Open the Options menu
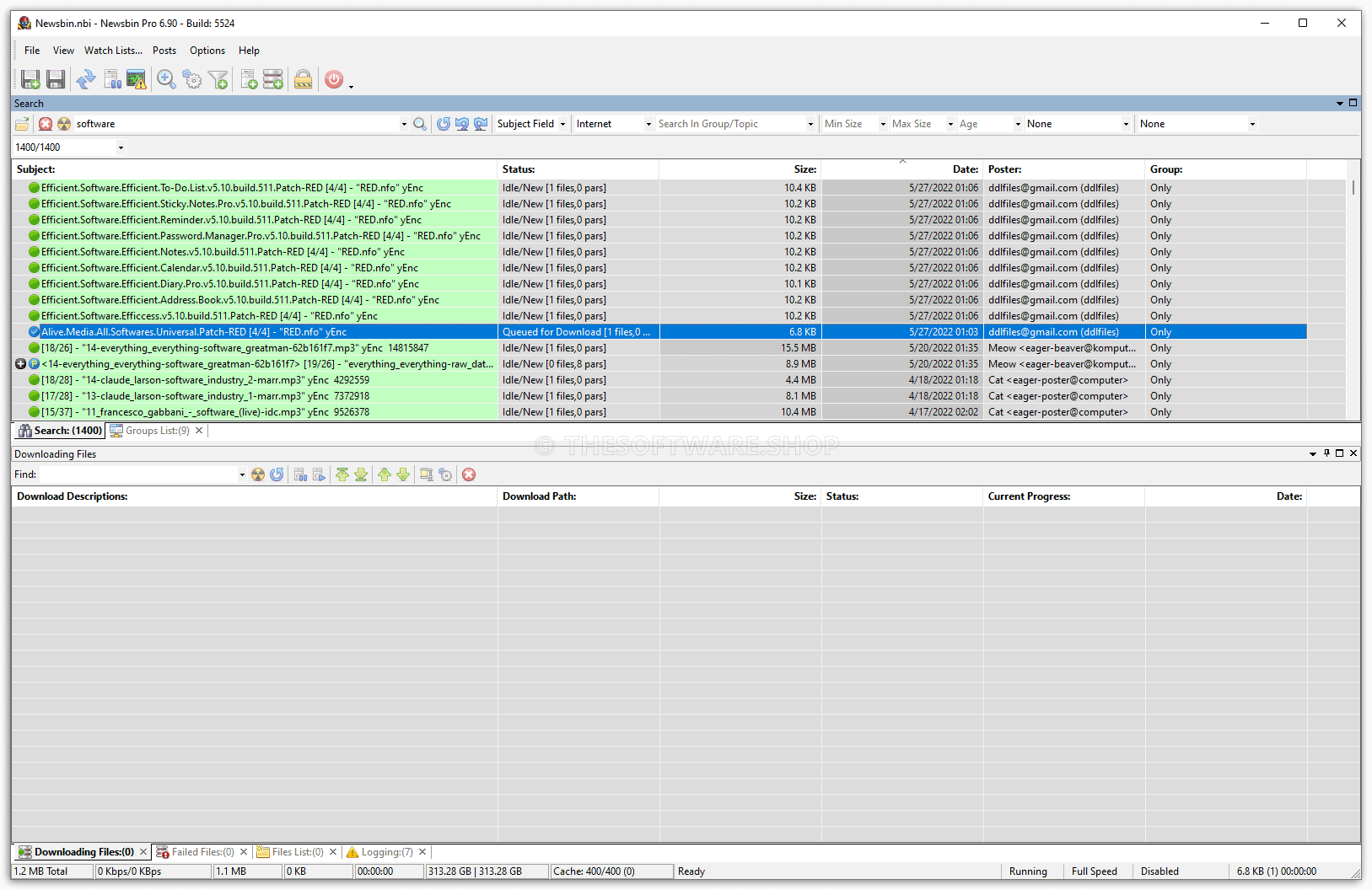This screenshot has height=890, width=1372. point(207,51)
